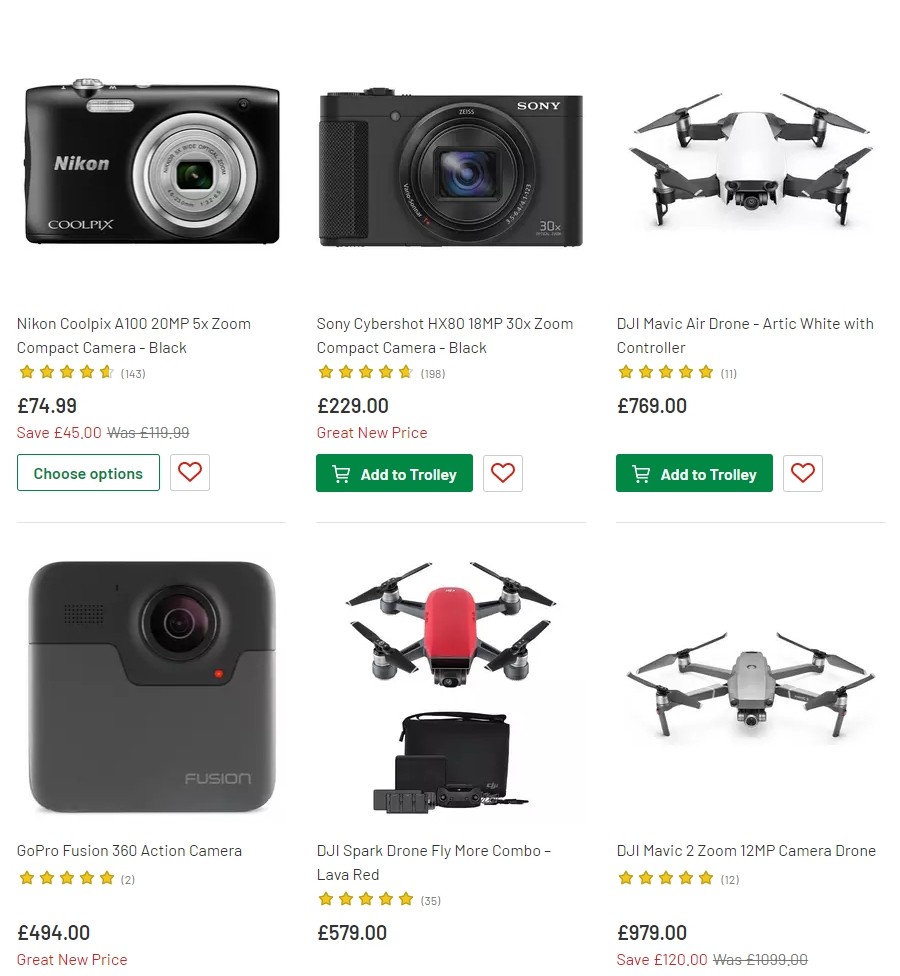Open the Nikon Coolpix A100 product title link

pyautogui.click(x=133, y=335)
